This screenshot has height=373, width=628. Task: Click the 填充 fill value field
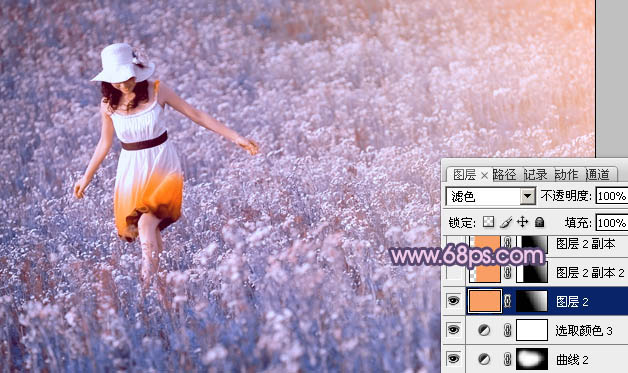[x=612, y=223]
